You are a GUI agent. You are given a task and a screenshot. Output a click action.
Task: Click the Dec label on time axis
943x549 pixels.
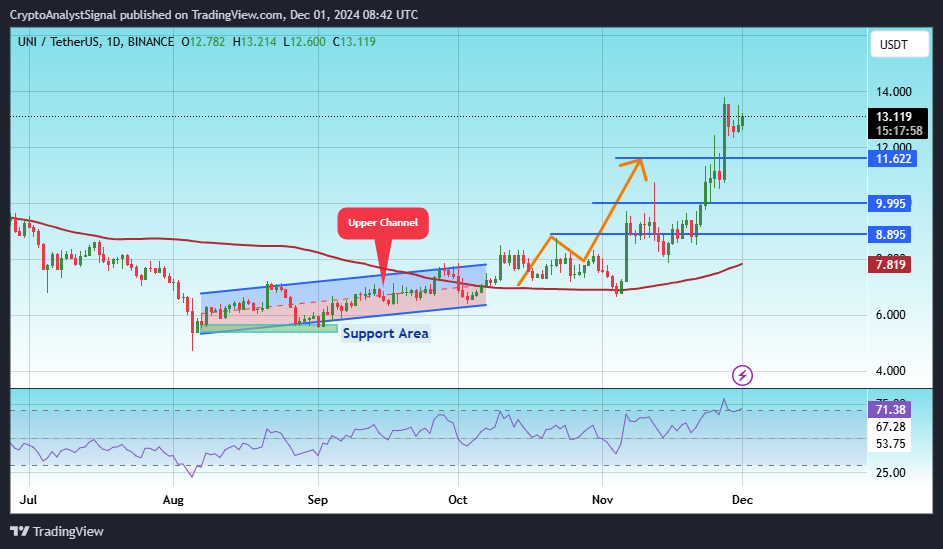pos(742,500)
